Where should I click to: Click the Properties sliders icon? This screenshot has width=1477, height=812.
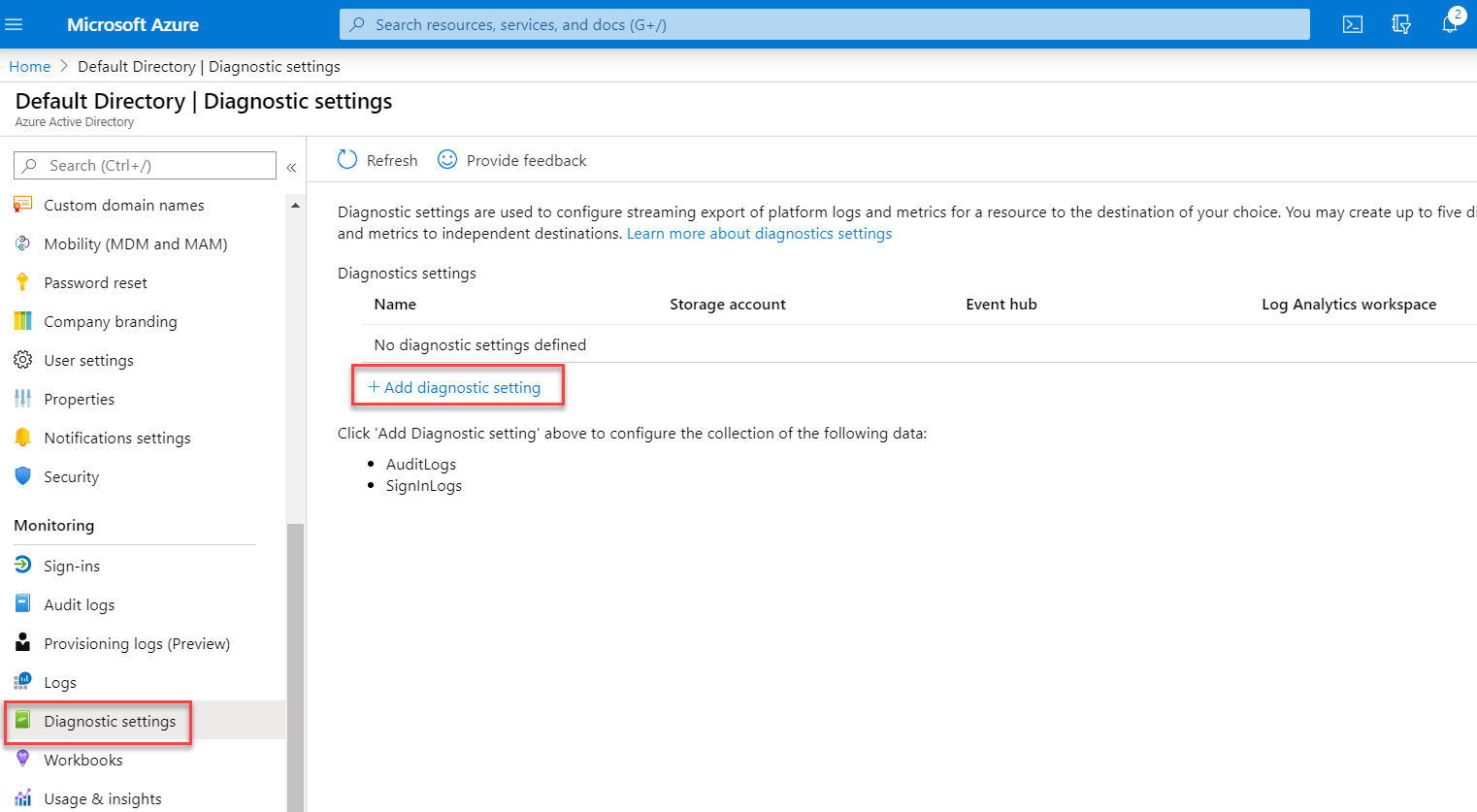click(22, 399)
